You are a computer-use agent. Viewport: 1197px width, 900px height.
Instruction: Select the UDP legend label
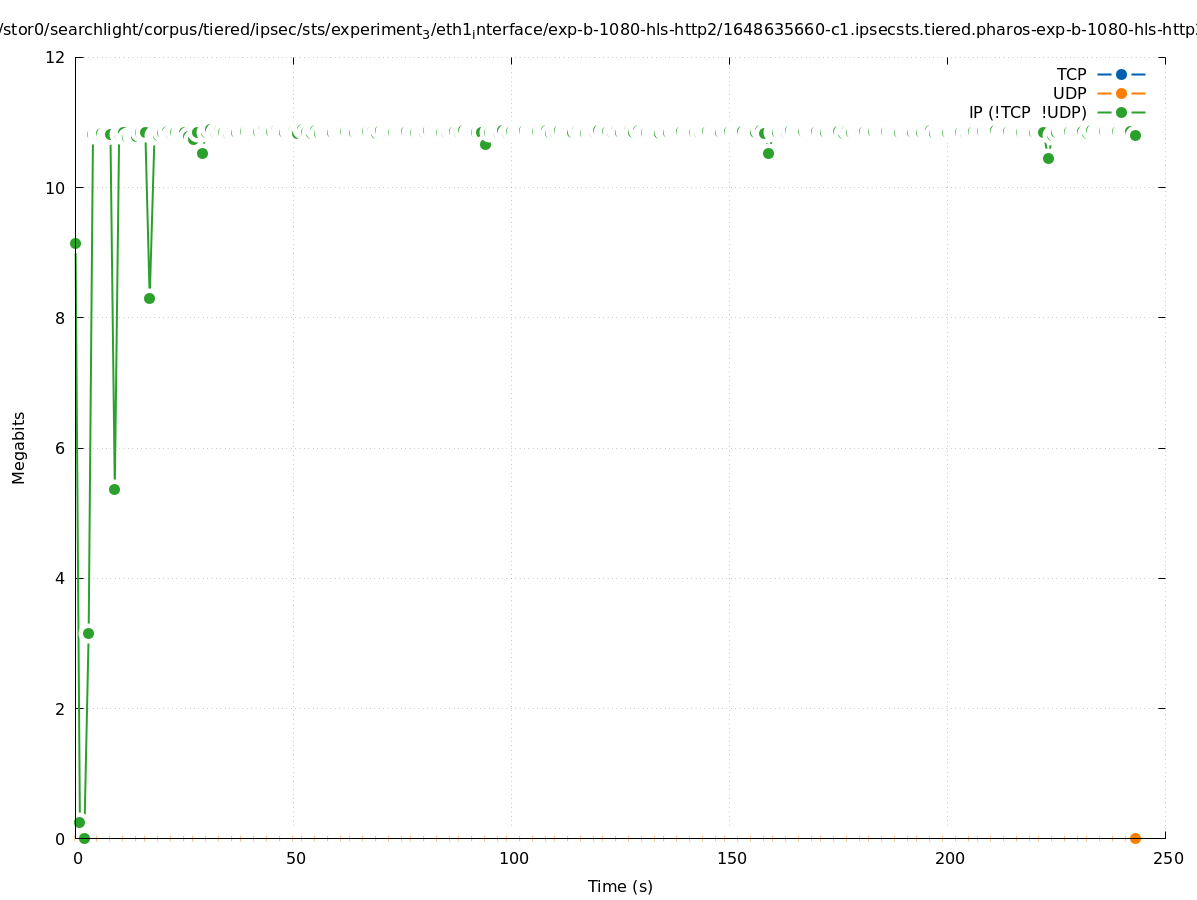click(1069, 93)
